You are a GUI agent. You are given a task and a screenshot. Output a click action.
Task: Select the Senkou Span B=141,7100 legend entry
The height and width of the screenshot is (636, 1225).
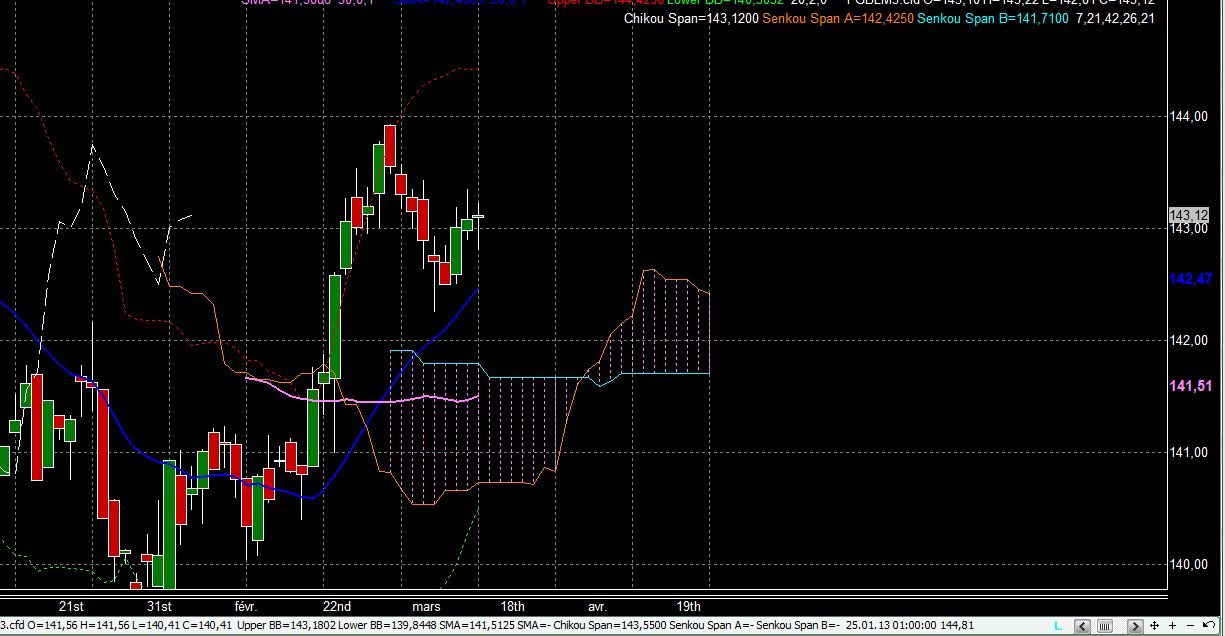click(x=993, y=19)
